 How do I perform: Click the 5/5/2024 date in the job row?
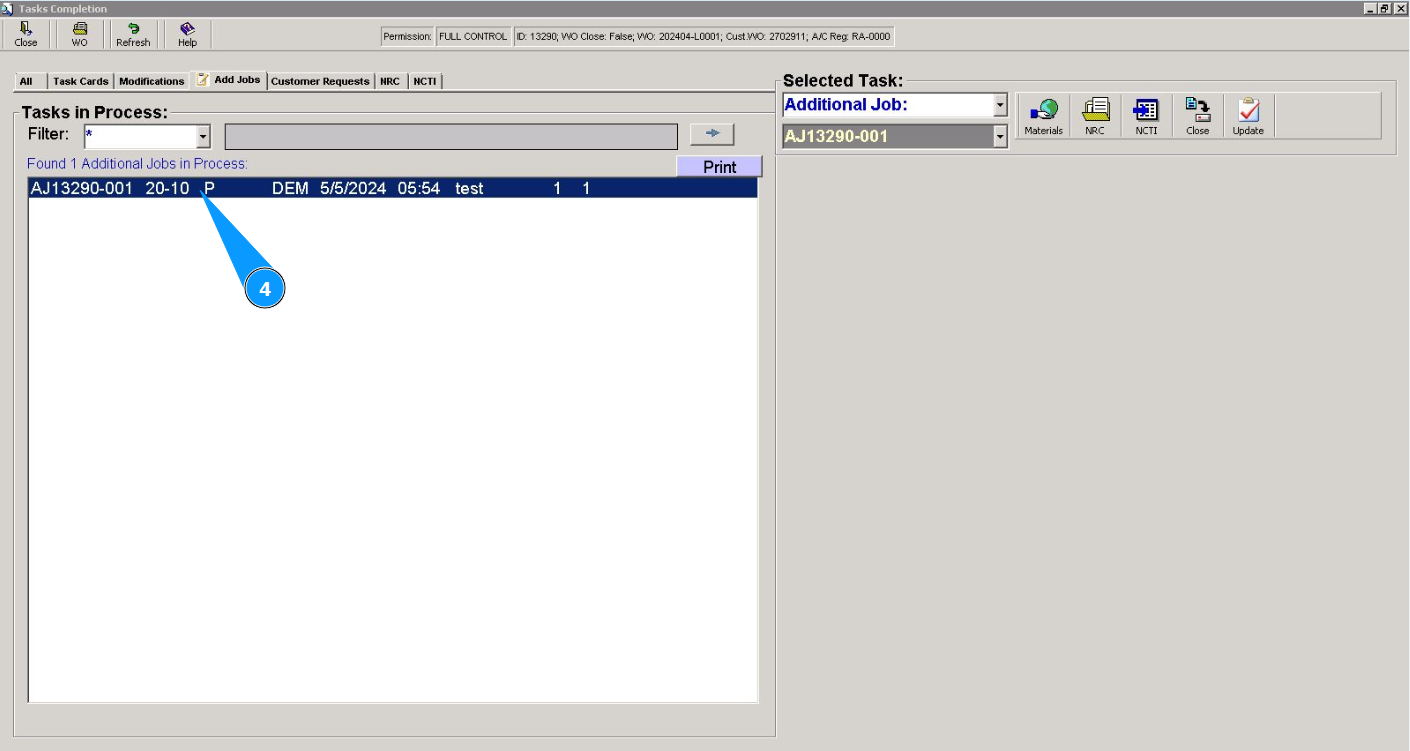click(x=353, y=188)
